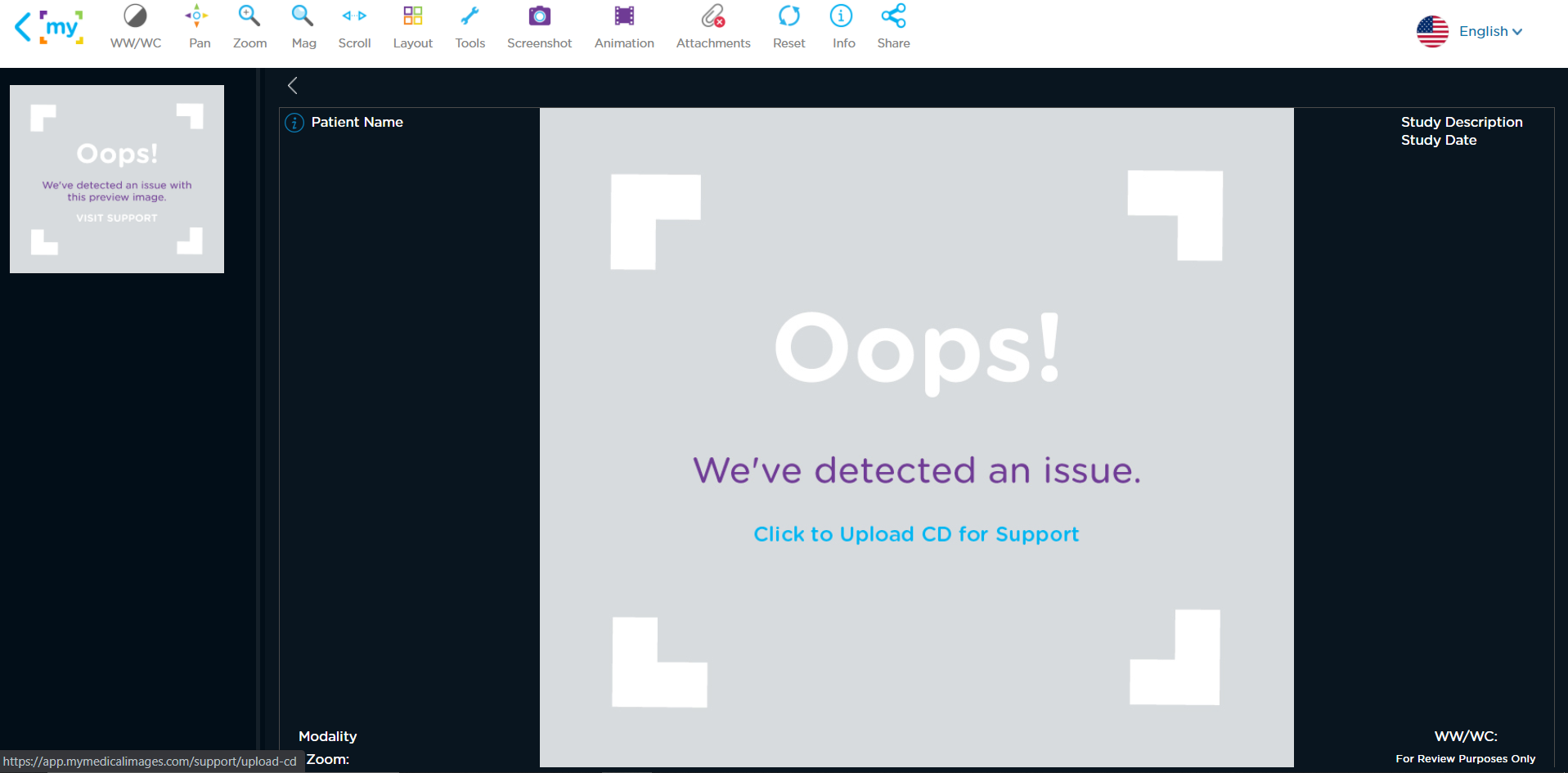Enable the Mag magnifier tool
1568x773 pixels.
click(303, 27)
